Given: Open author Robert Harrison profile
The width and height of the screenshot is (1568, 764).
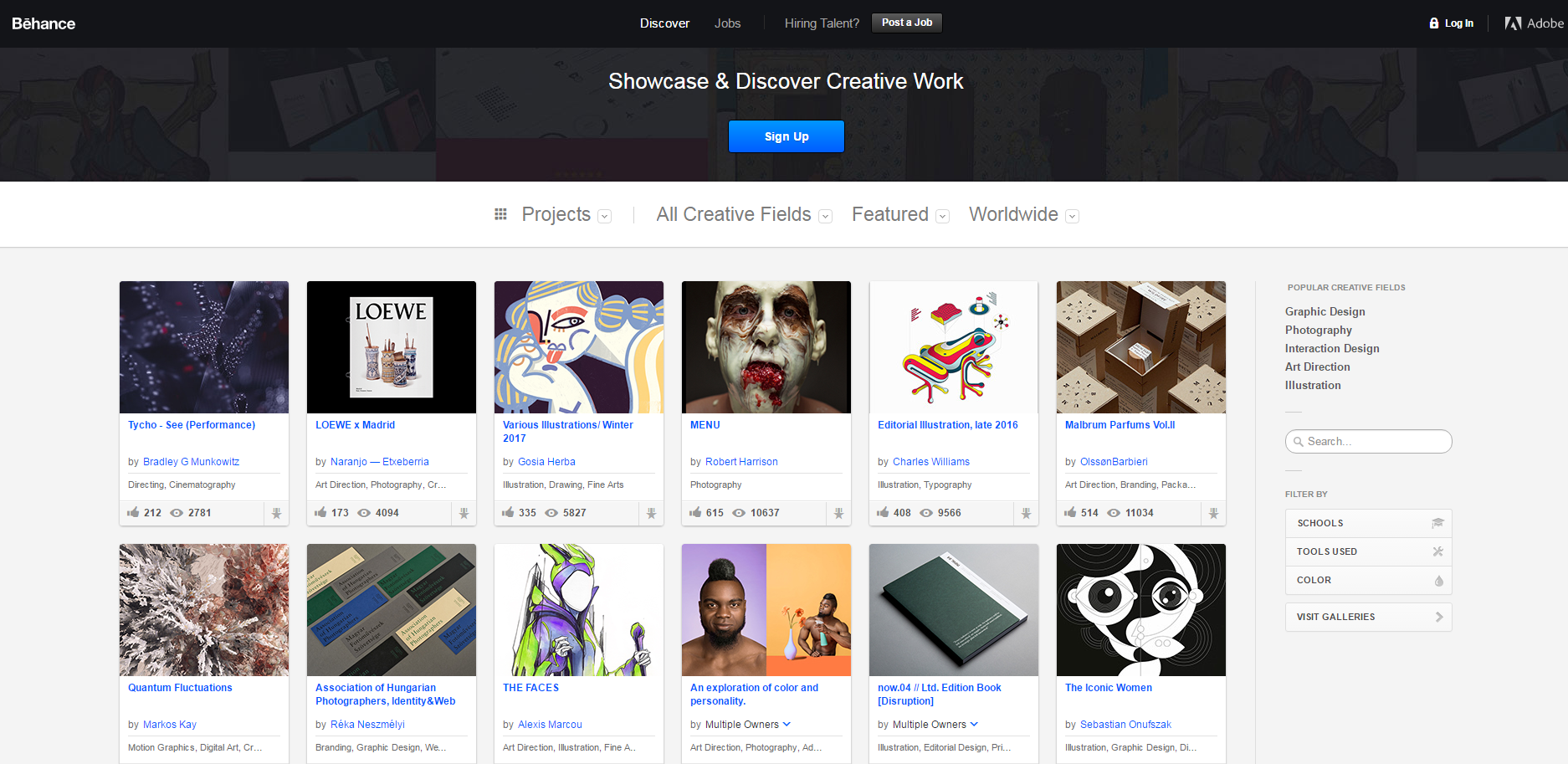Looking at the screenshot, I should pos(741,462).
